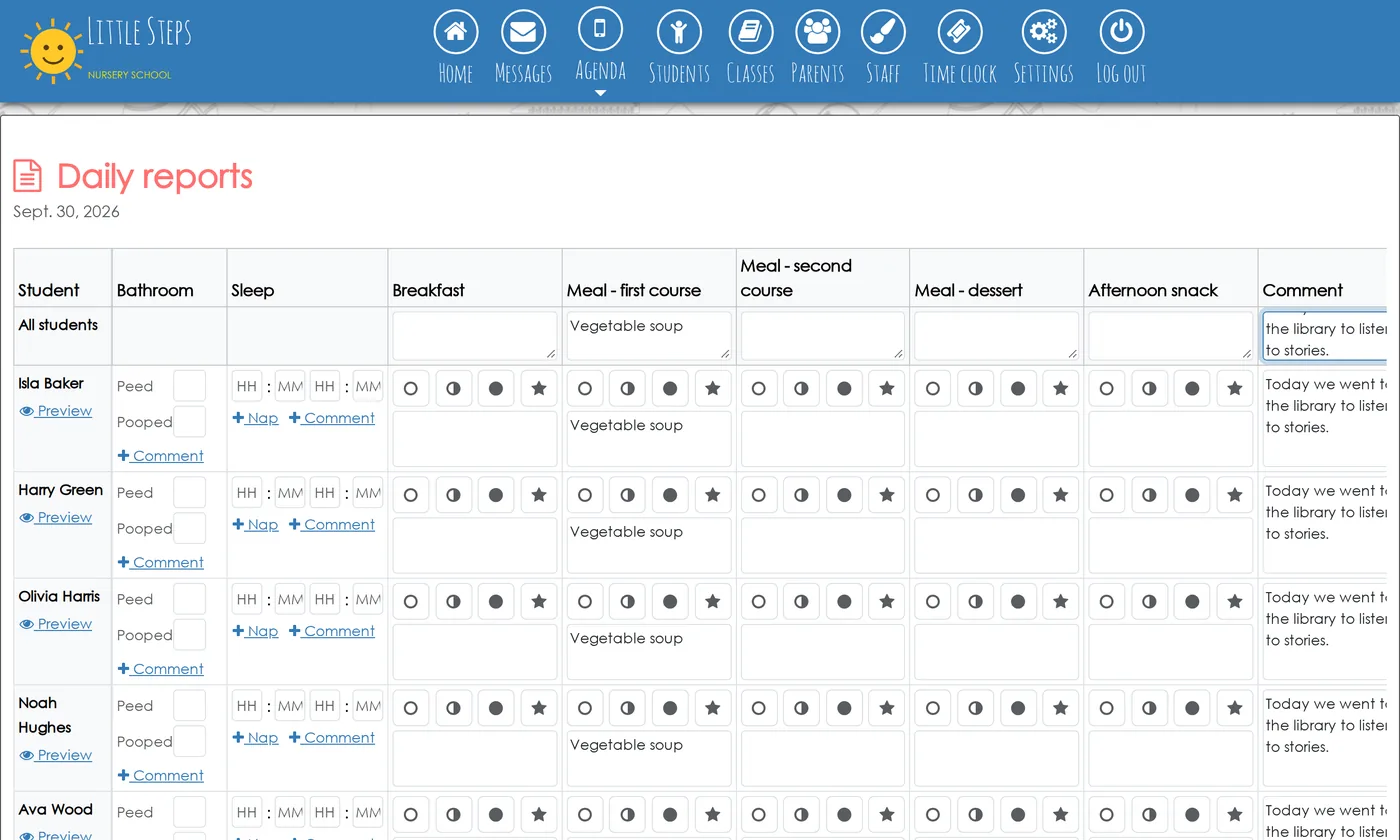Click Noah Hughes Breakfast notes box

(475, 759)
